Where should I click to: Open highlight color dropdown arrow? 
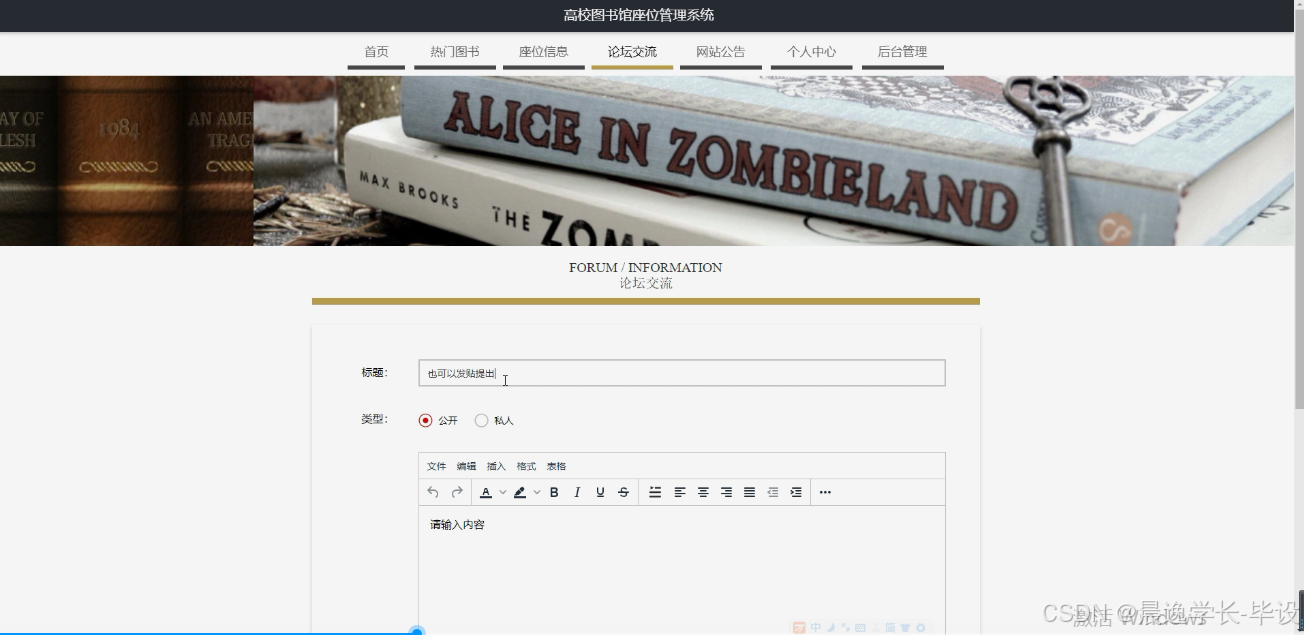coord(537,492)
